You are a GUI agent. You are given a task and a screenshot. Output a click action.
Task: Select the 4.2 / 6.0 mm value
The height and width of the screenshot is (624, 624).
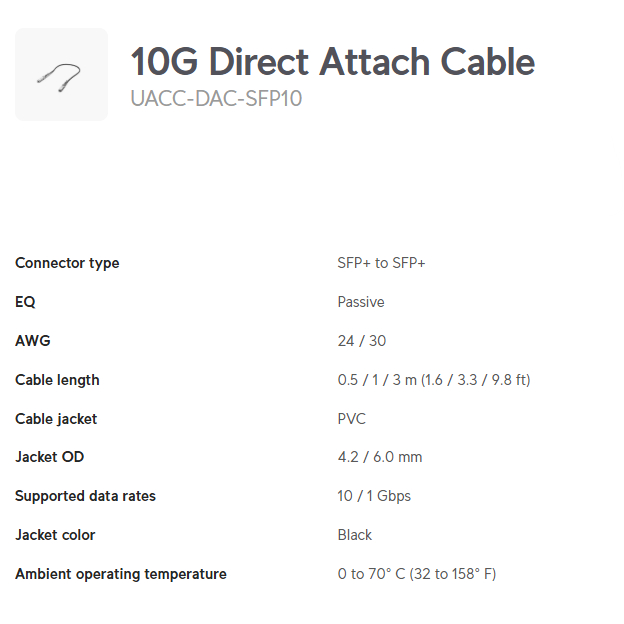(380, 457)
